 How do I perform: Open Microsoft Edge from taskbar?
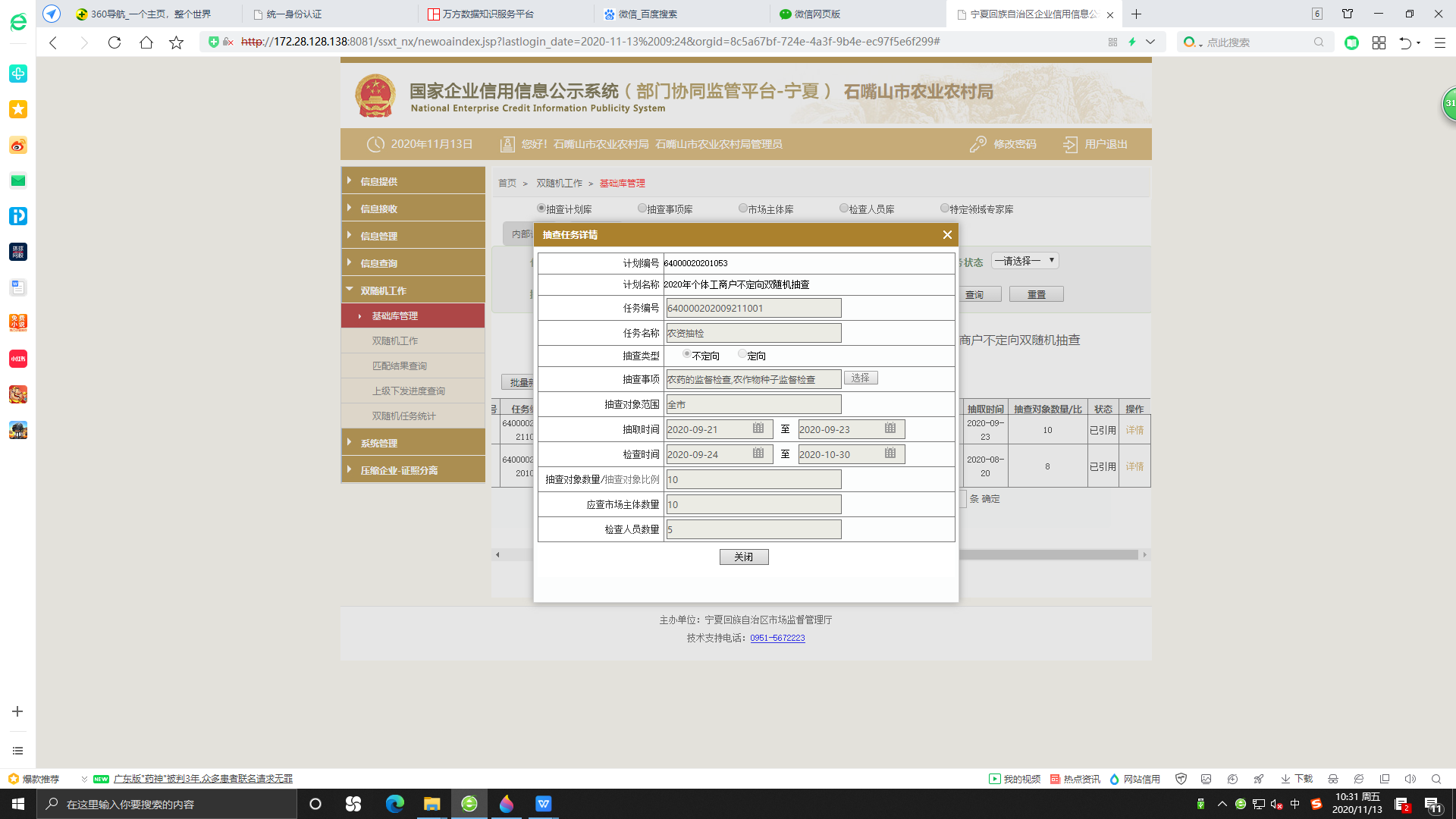tap(394, 804)
